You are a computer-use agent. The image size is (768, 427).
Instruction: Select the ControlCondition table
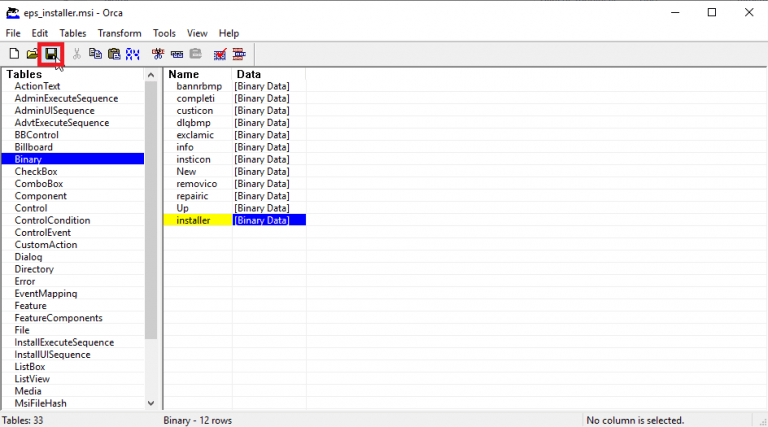pos(52,220)
